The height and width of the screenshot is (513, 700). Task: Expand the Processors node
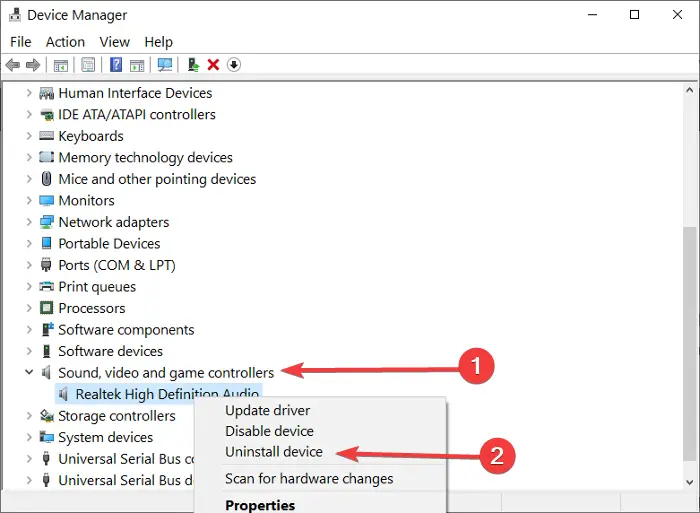tap(29, 308)
